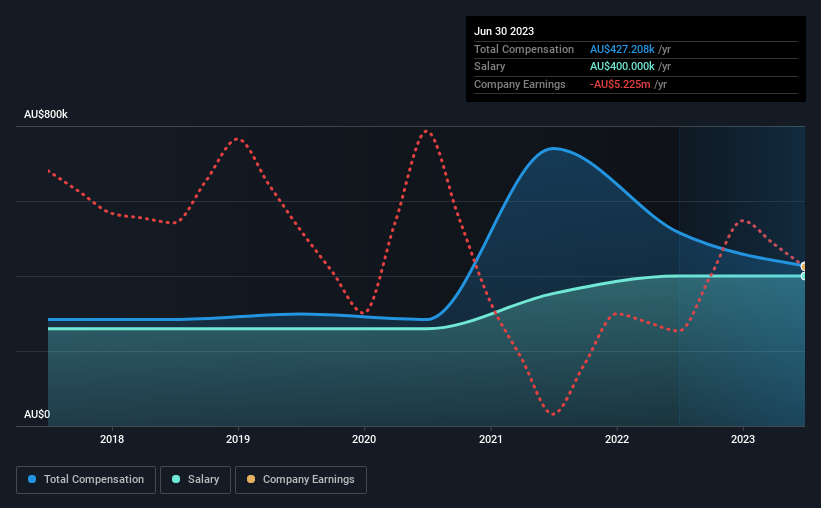Click the orange earnings endpoint marker on chart
821x508 pixels.
coord(804,267)
